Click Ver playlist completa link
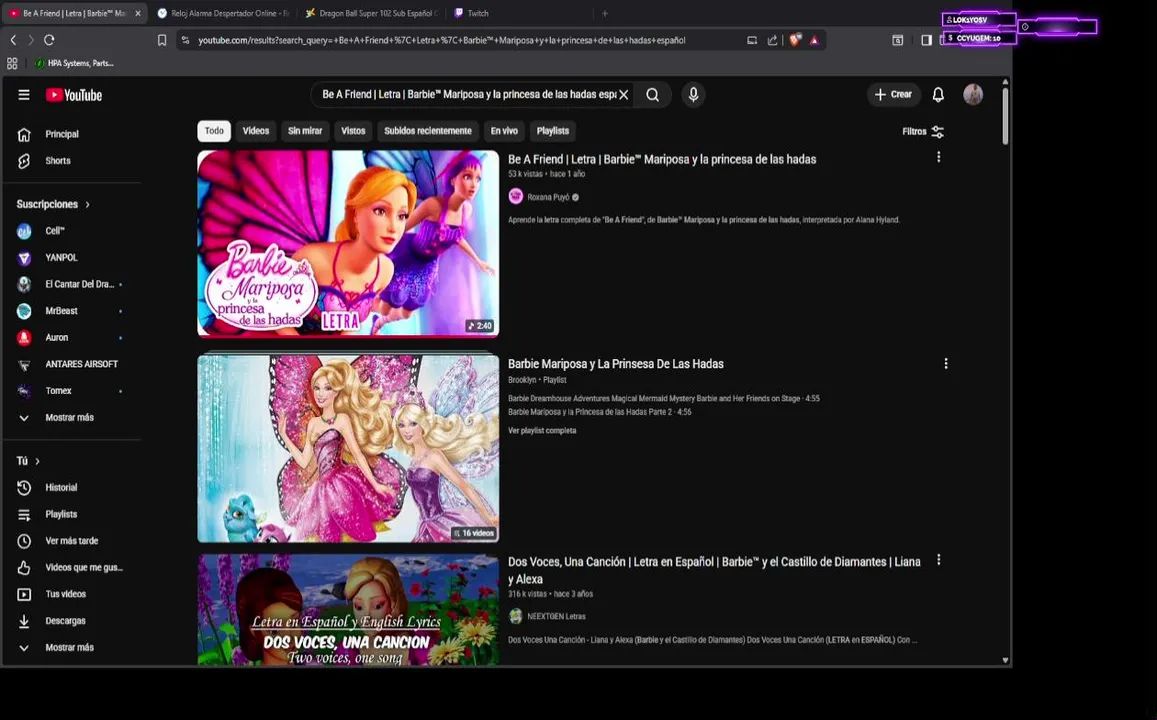Image resolution: width=1157 pixels, height=720 pixels. click(542, 431)
